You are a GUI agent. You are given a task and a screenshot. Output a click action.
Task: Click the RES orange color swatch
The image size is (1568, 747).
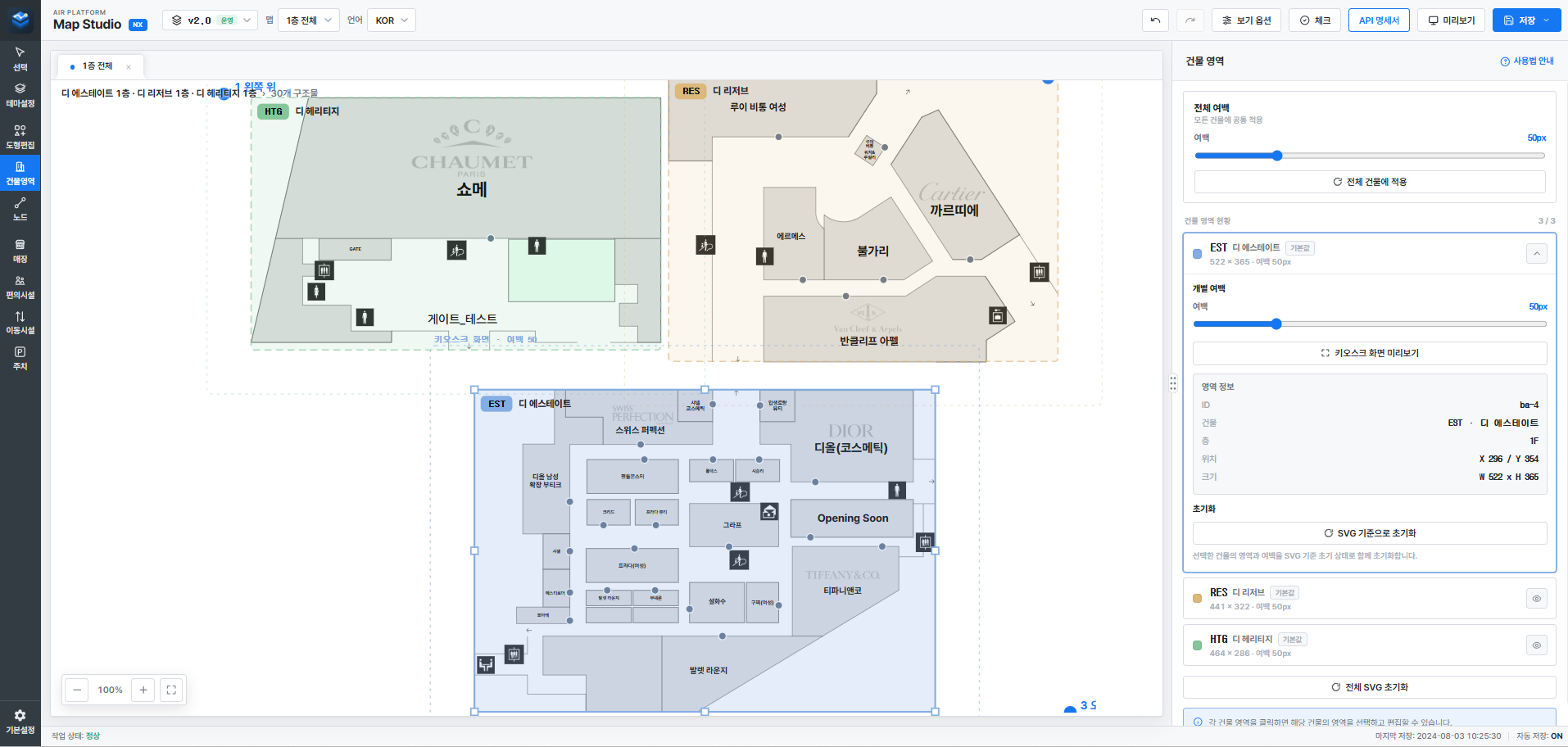[1197, 599]
